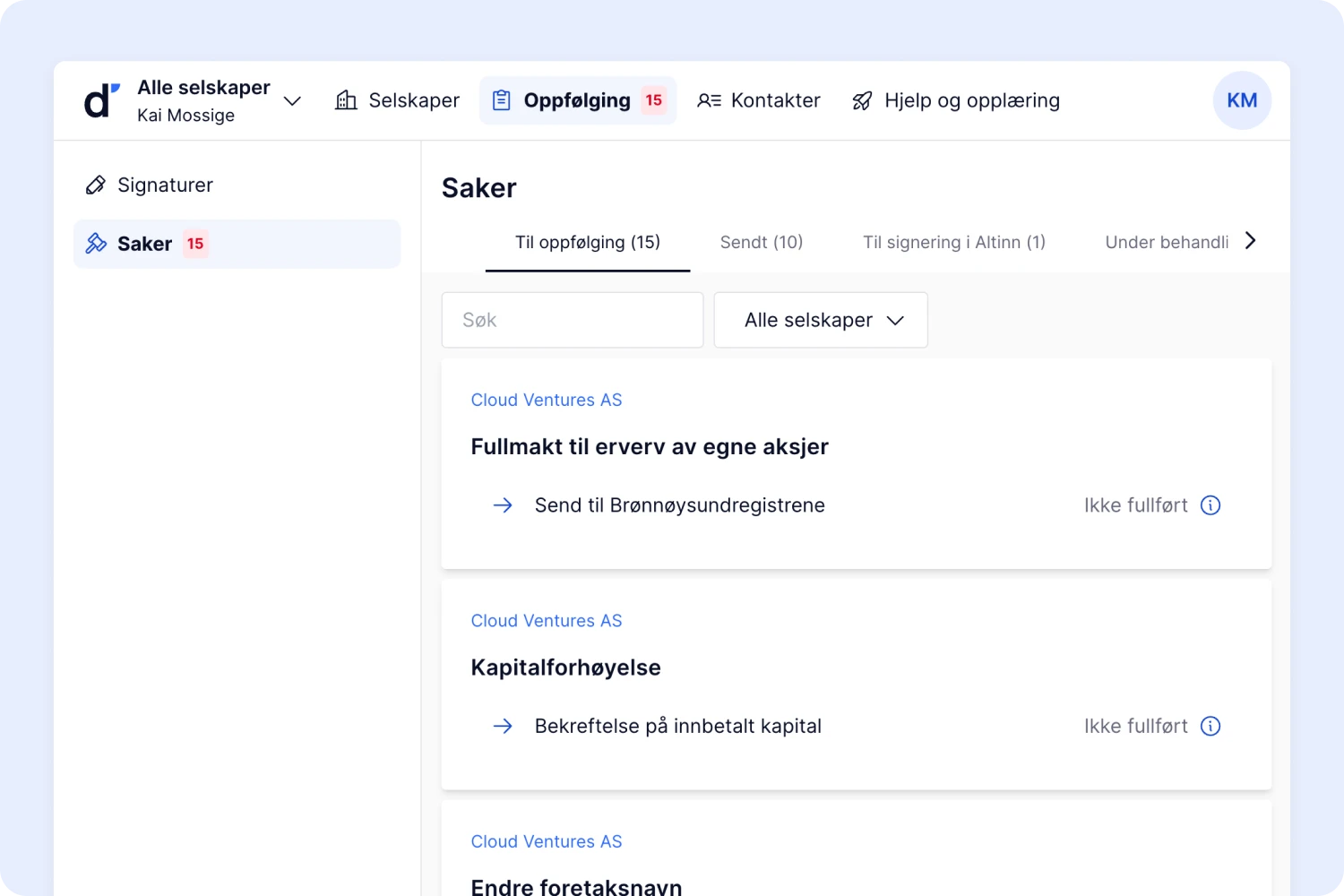The width and height of the screenshot is (1344, 896).
Task: Click the Kapitalforhøyelse case title
Action: [566, 668]
